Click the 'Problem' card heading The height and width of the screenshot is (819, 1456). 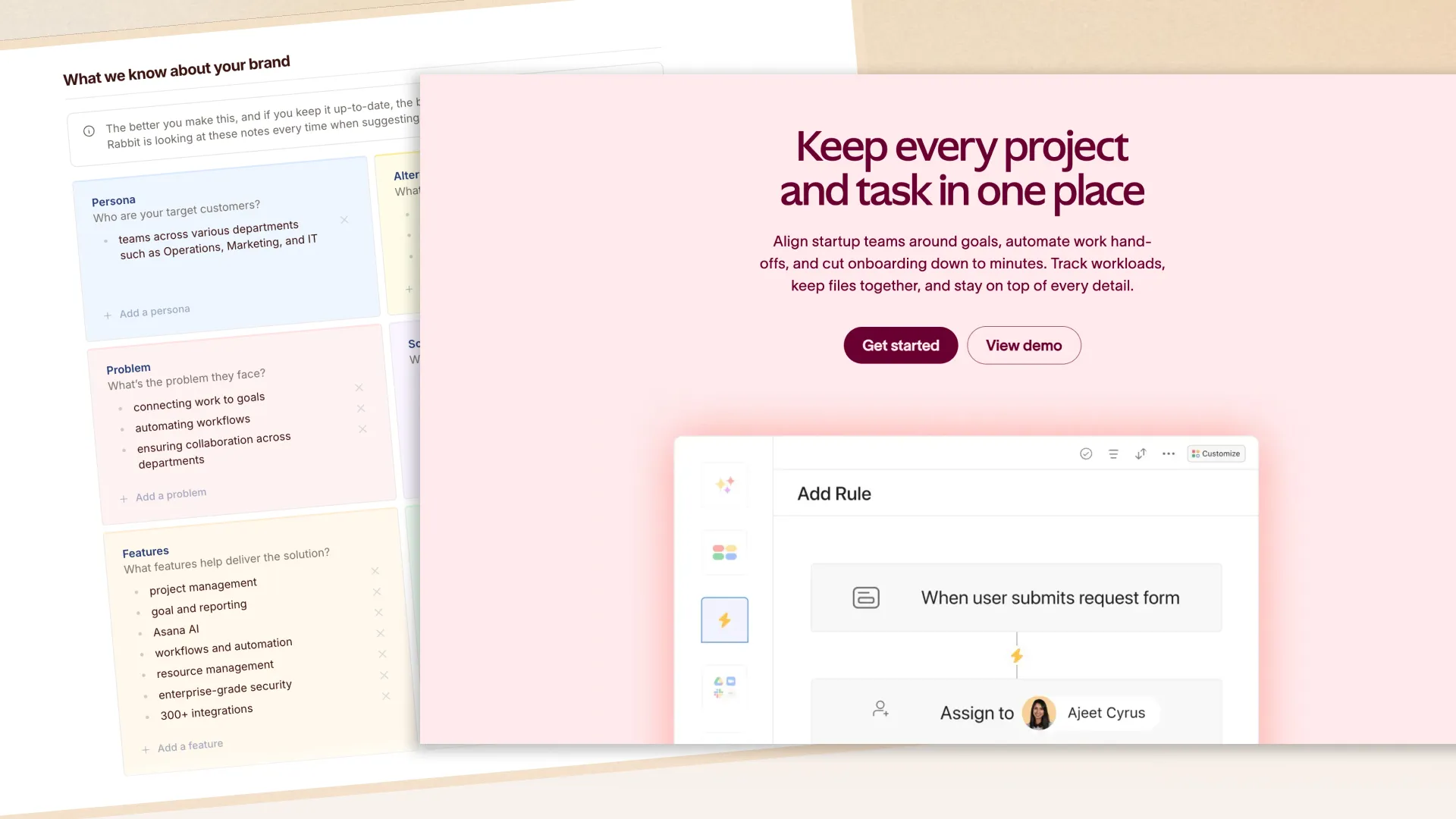point(128,369)
